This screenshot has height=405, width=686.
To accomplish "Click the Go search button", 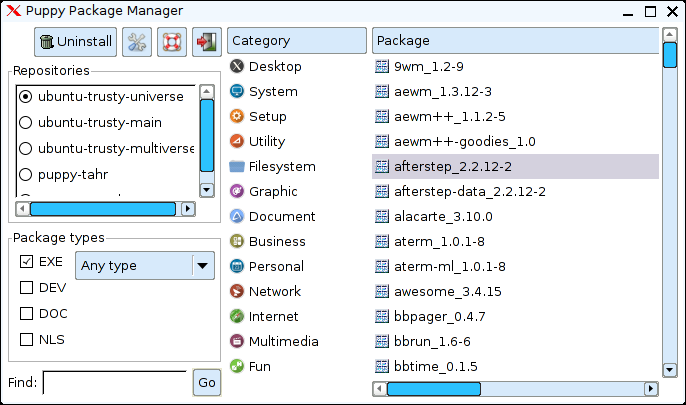I will click(207, 383).
